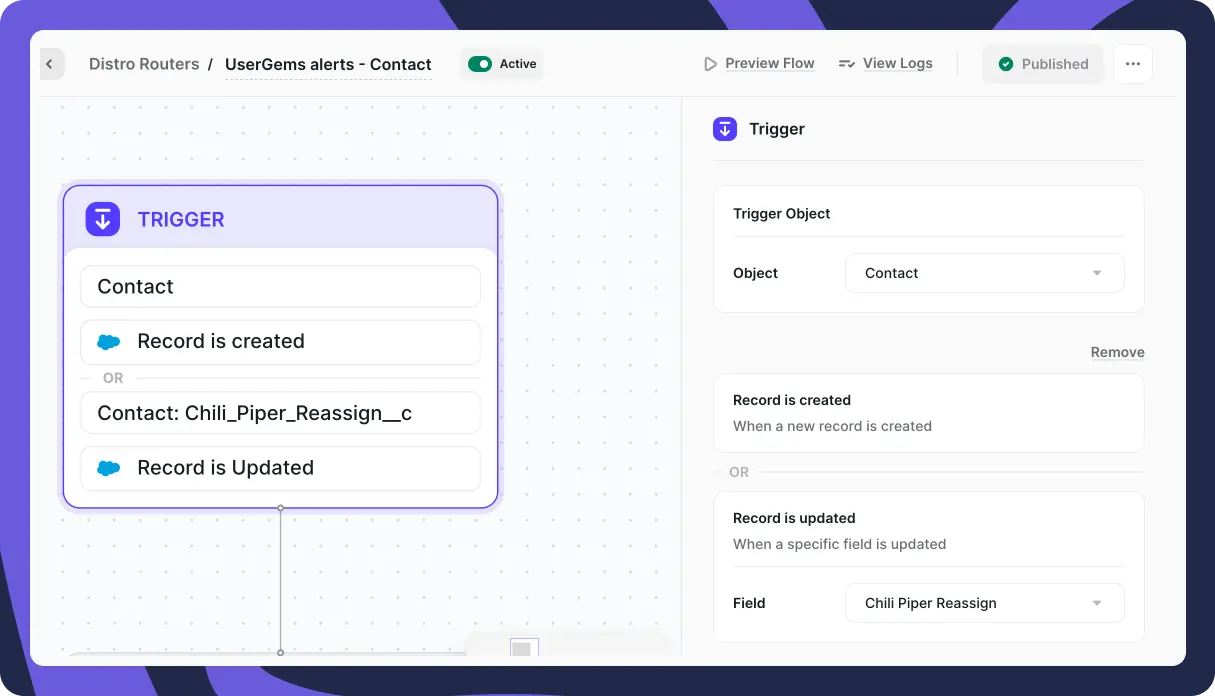Click the back arrow chevron button

coord(49,65)
